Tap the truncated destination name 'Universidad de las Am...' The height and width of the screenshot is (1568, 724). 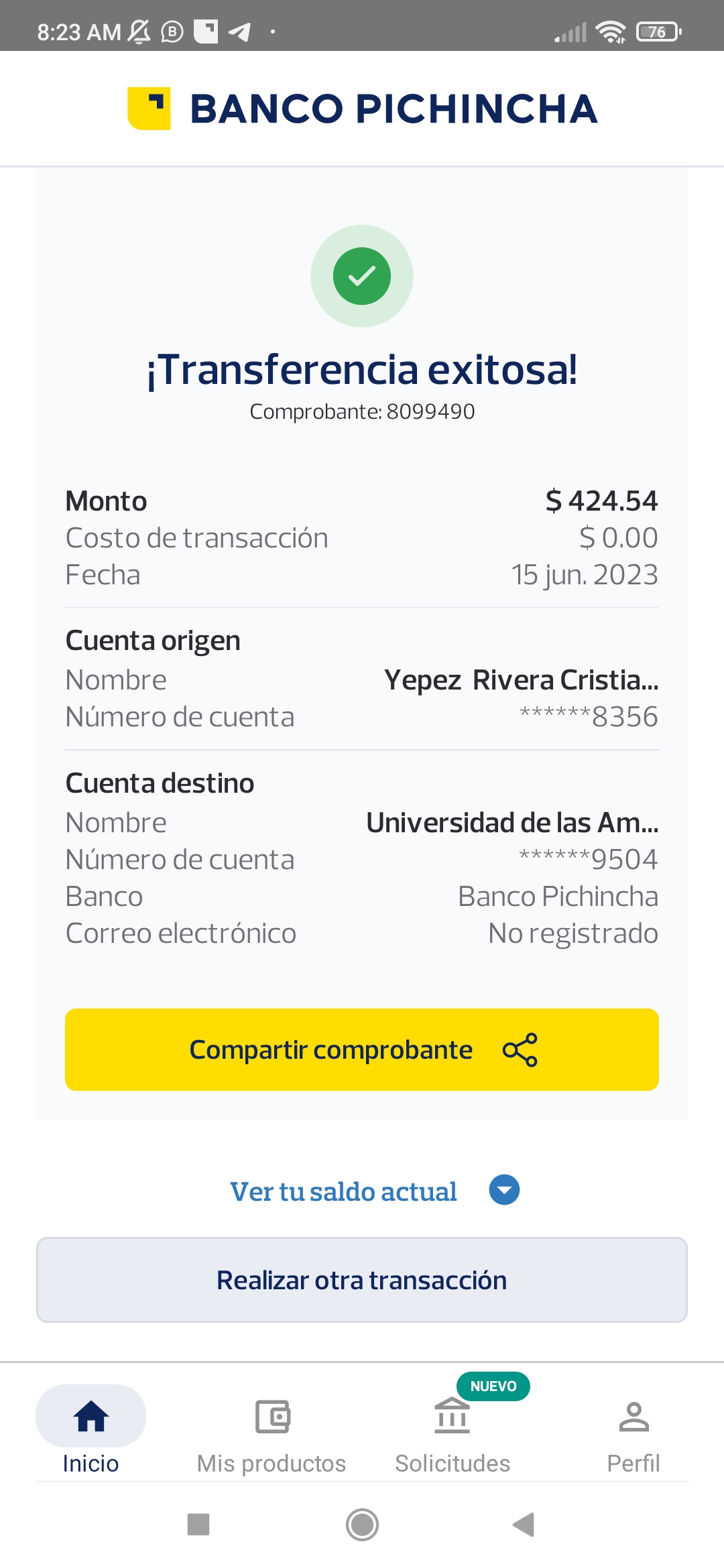[512, 823]
